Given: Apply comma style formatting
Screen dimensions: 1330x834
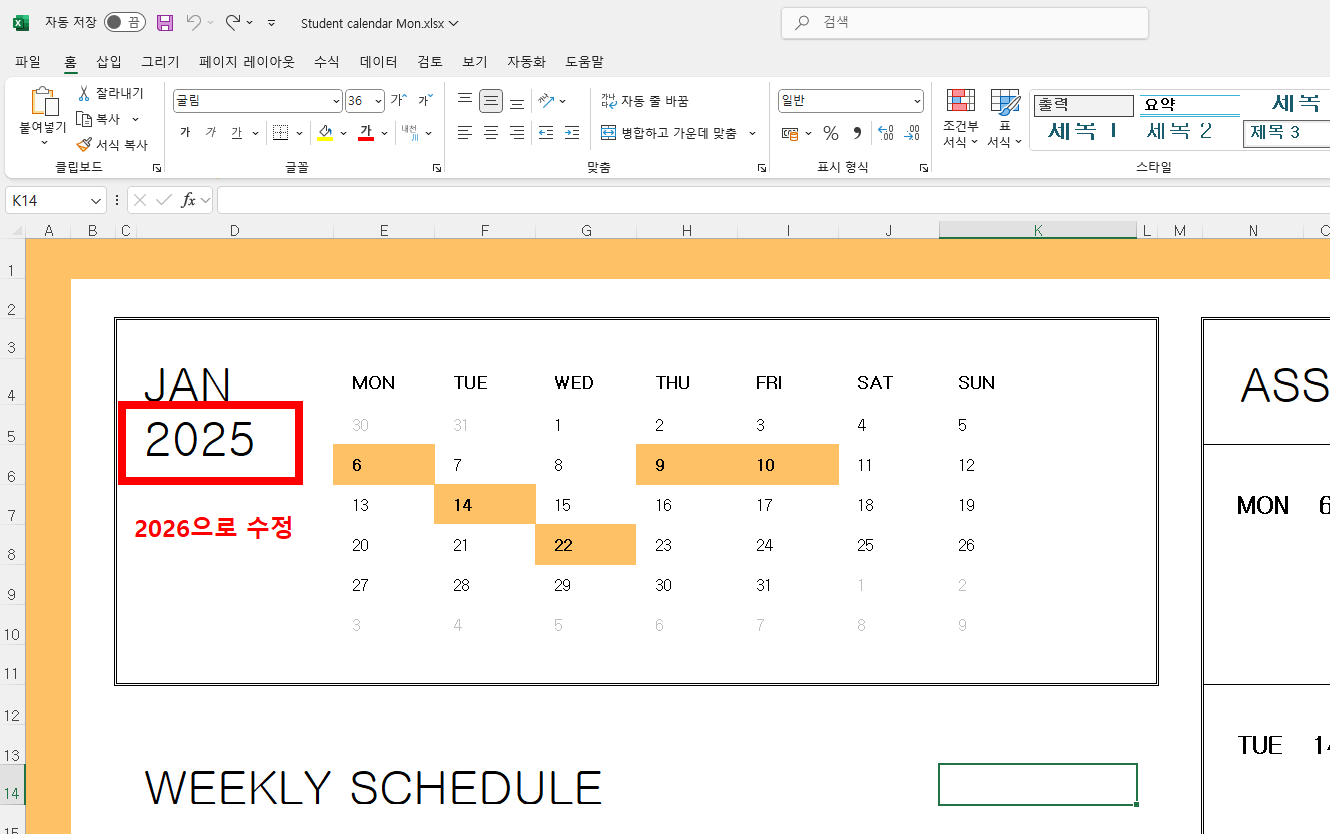Looking at the screenshot, I should coord(858,132).
